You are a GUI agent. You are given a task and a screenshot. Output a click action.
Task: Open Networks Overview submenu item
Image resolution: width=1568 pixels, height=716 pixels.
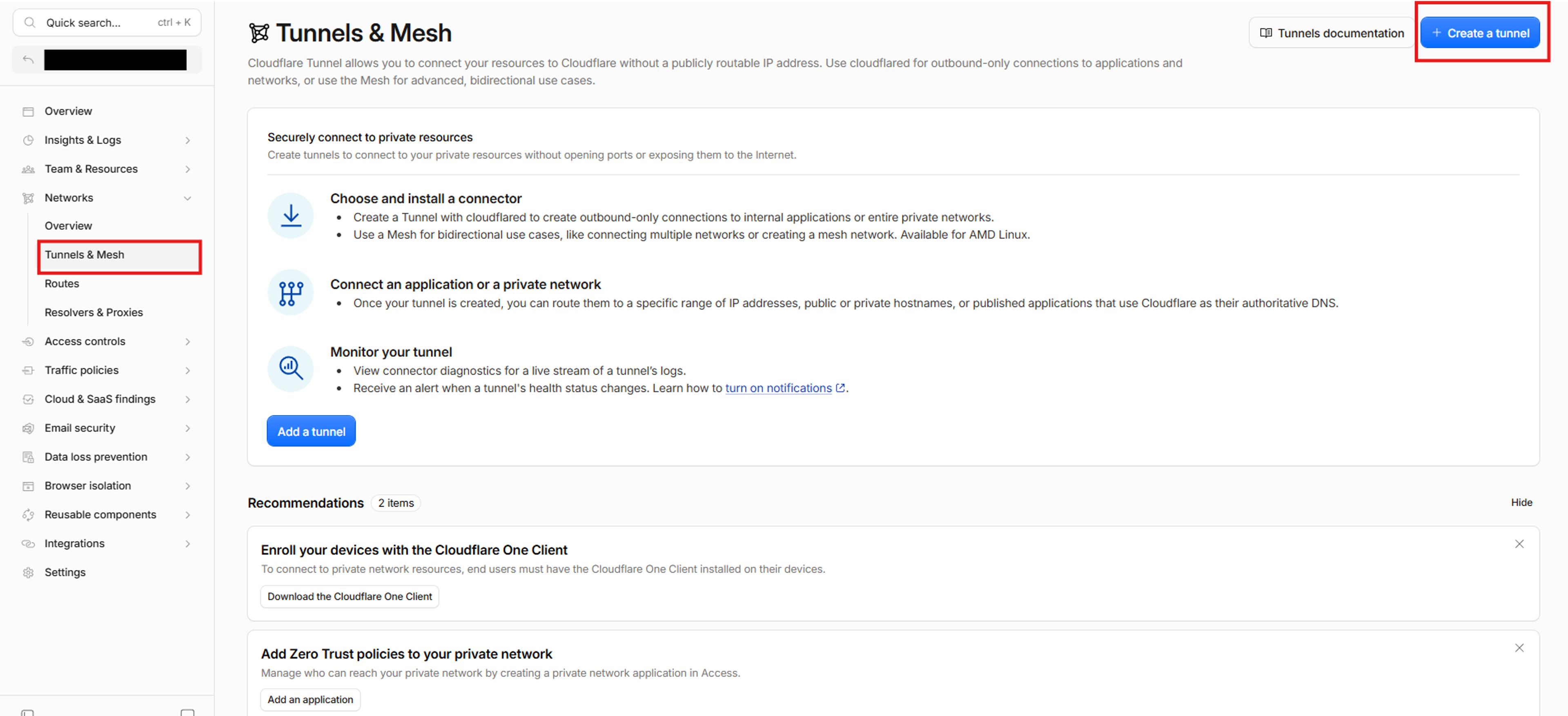pos(68,226)
